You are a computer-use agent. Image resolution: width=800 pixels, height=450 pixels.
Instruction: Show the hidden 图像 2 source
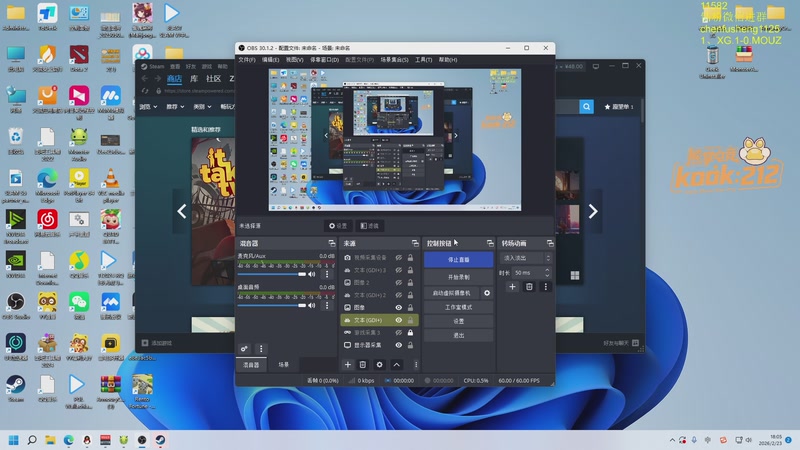tap(398, 283)
